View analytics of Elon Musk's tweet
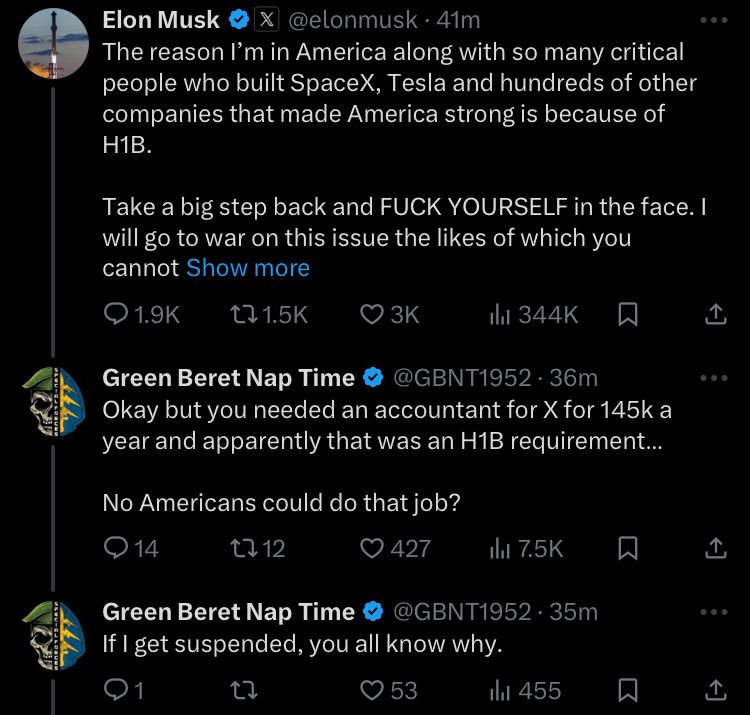The height and width of the screenshot is (715, 750). [x=498, y=315]
